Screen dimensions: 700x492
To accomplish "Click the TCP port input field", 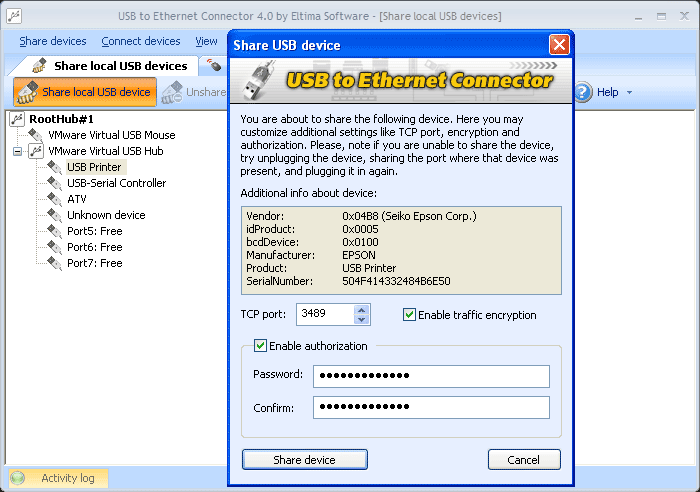I will pyautogui.click(x=325, y=314).
